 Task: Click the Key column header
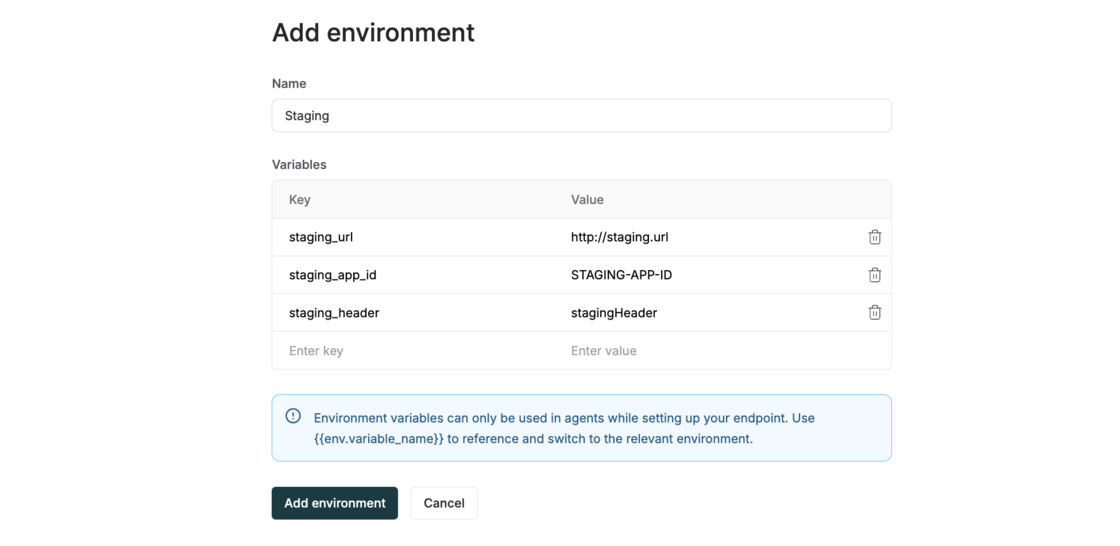(x=300, y=200)
